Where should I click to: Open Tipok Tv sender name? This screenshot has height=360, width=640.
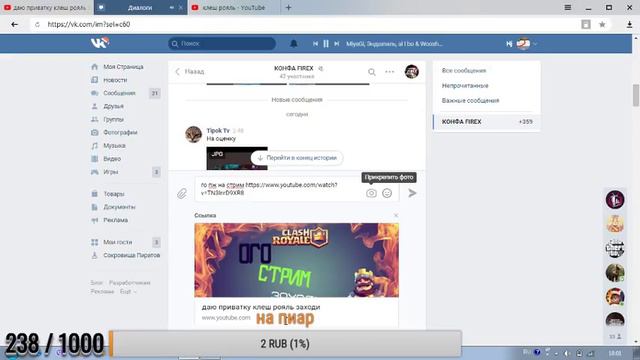218,131
